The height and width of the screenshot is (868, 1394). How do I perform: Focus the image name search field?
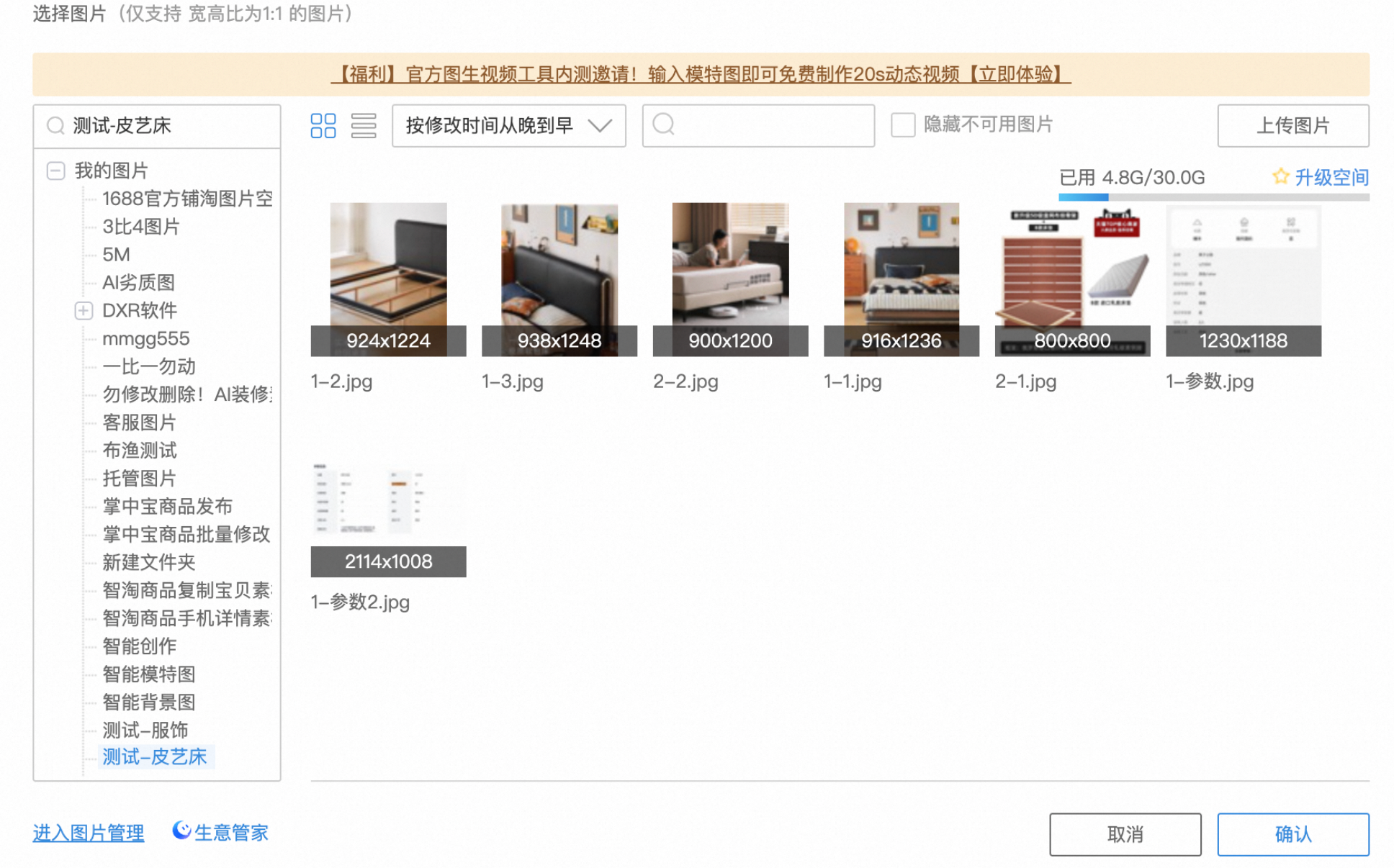click(x=758, y=126)
